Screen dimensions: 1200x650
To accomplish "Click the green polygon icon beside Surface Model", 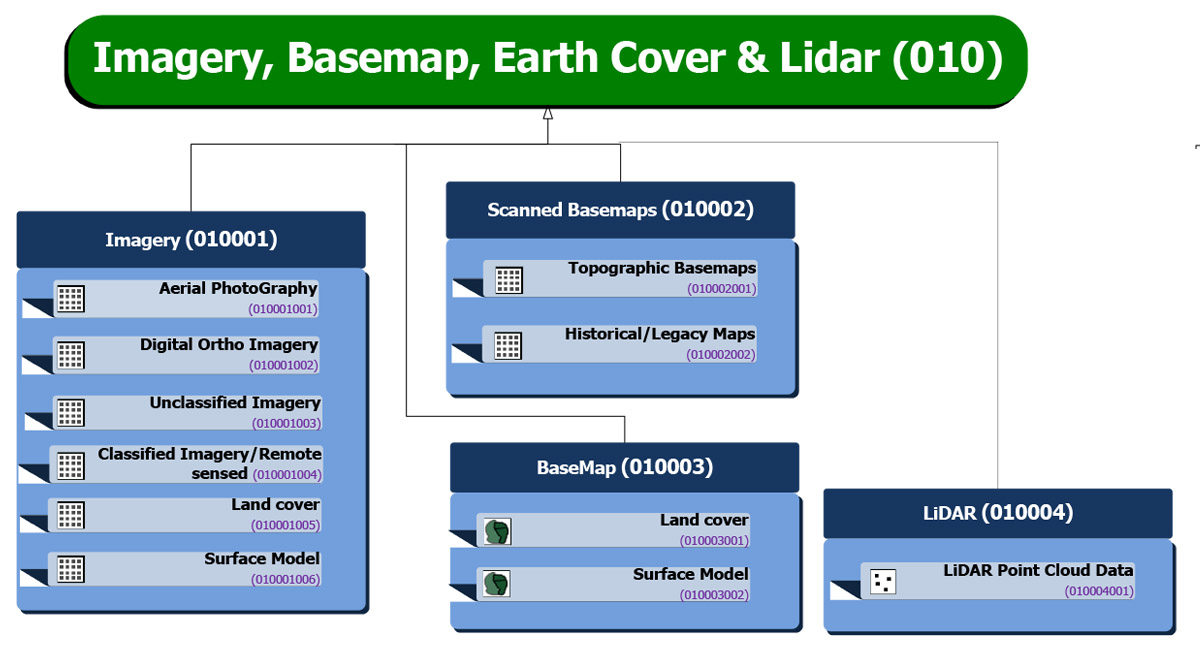I will tap(497, 583).
